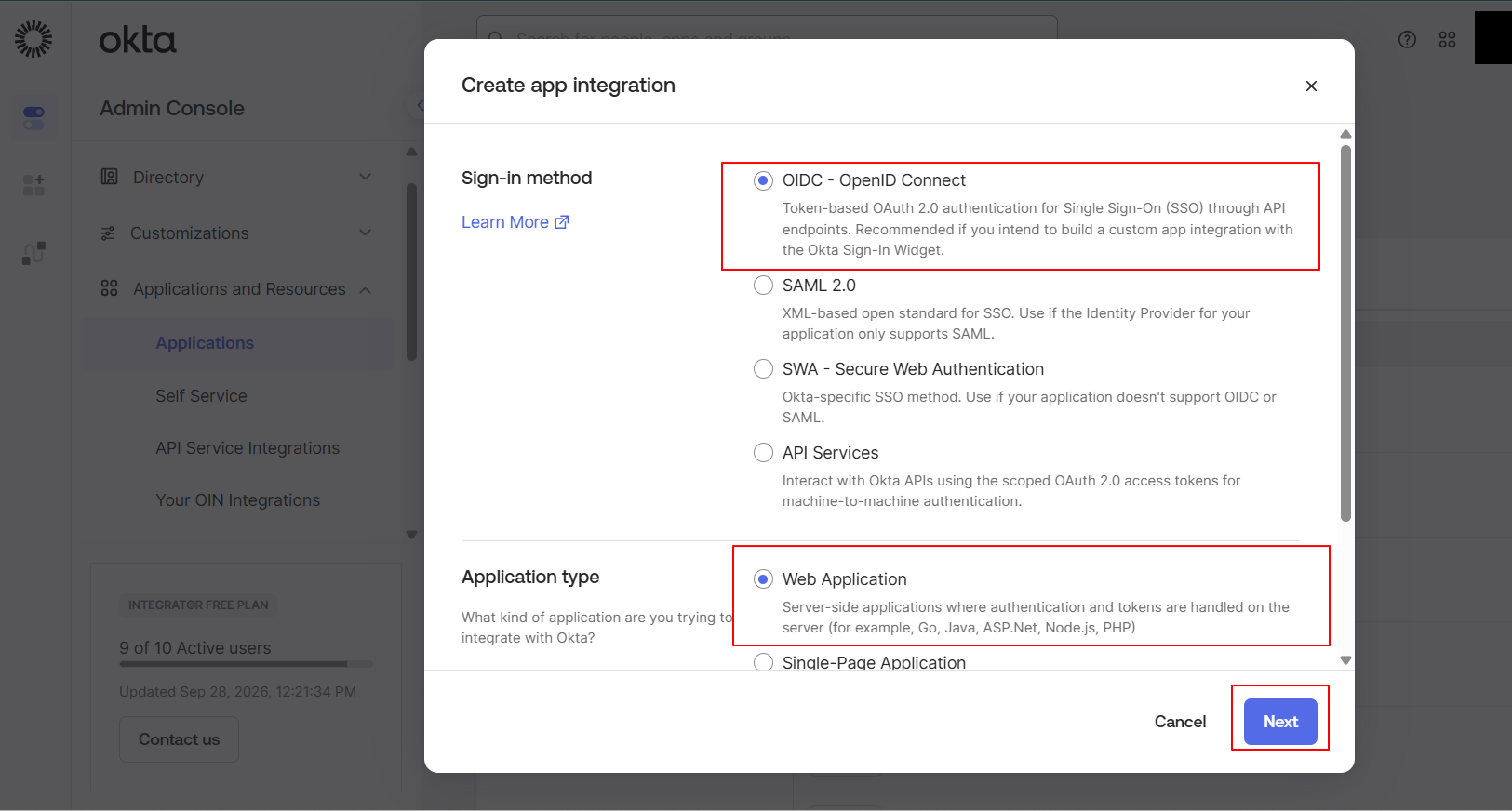Screen dimensions: 1512x811
Task: Click the Customizations sliders icon
Action: 108,233
